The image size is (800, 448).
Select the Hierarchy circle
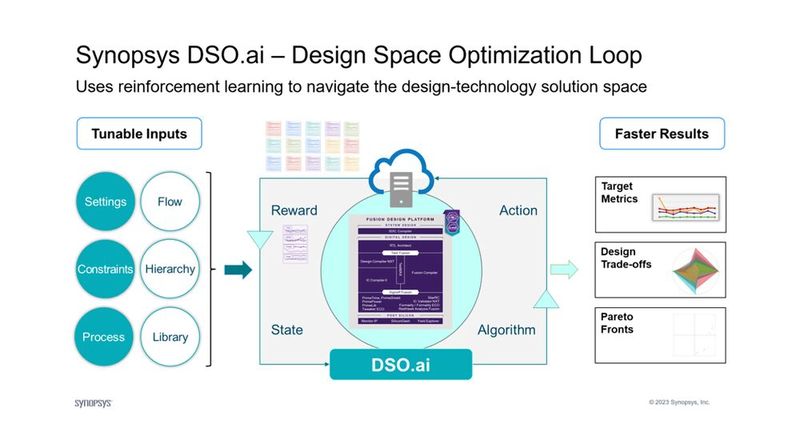[170, 269]
